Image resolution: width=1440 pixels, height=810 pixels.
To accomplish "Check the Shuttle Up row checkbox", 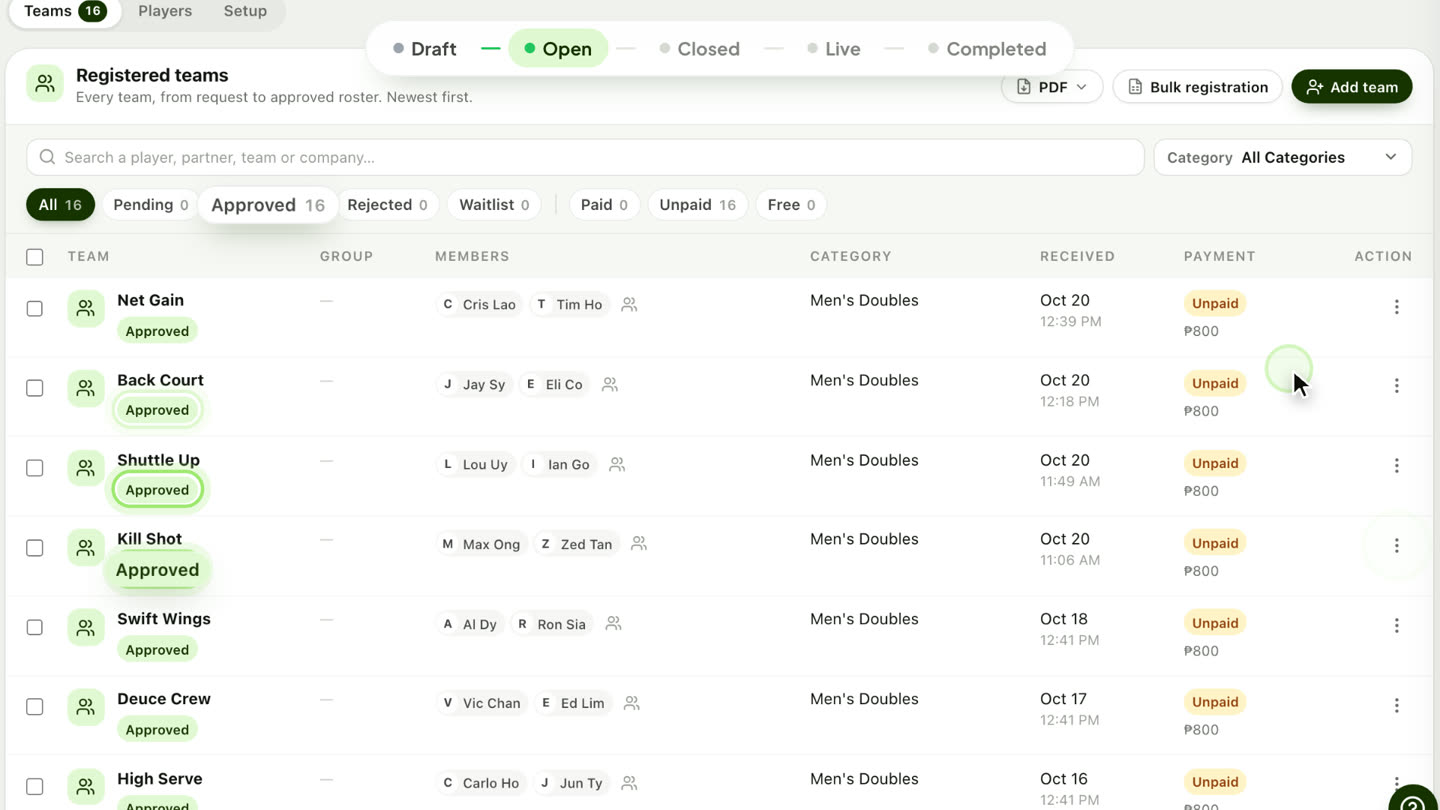I will [x=35, y=468].
